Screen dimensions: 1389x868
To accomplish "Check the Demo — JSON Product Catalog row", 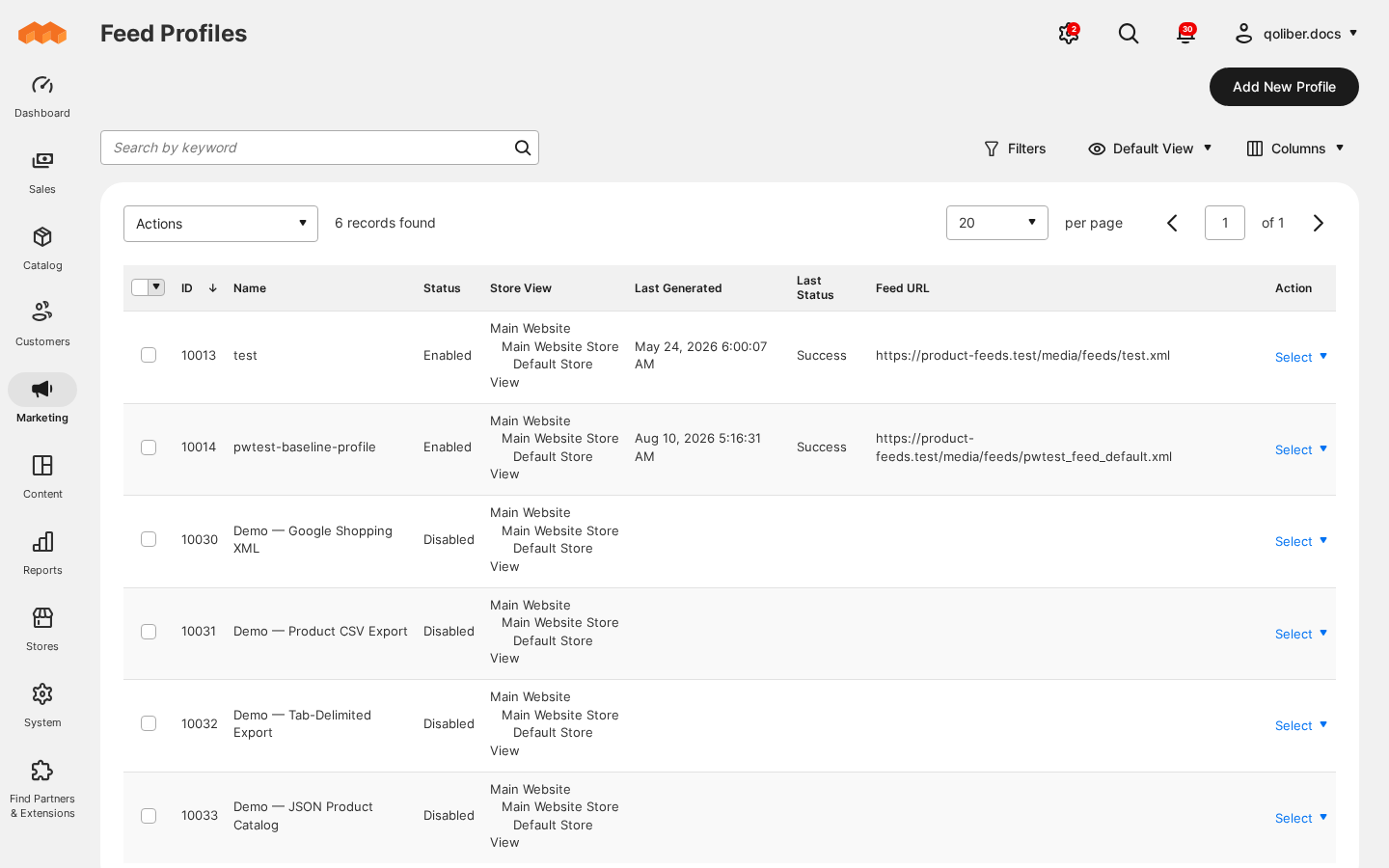I will tap(149, 816).
